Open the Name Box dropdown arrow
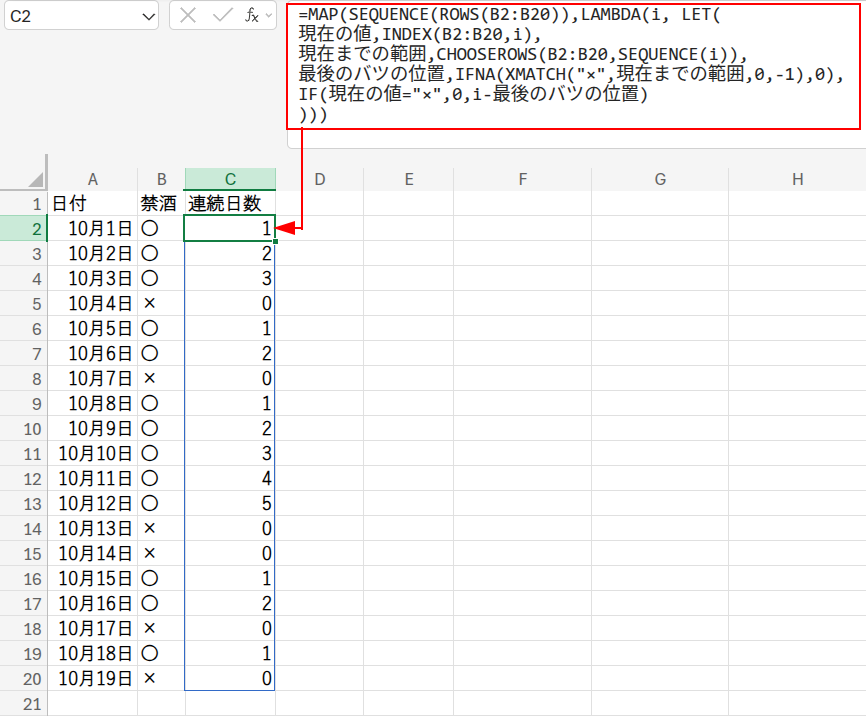Viewport: 866px width, 716px height. tap(149, 16)
